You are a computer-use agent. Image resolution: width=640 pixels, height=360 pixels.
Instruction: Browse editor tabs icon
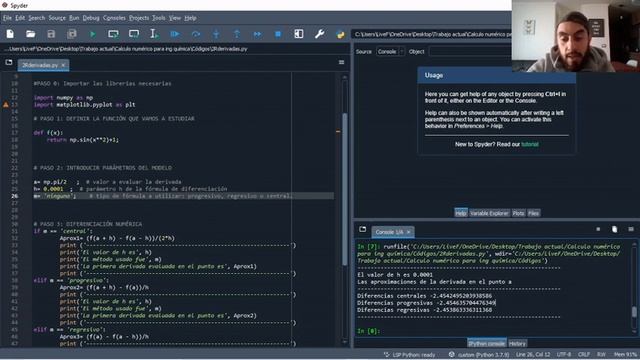click(9, 63)
